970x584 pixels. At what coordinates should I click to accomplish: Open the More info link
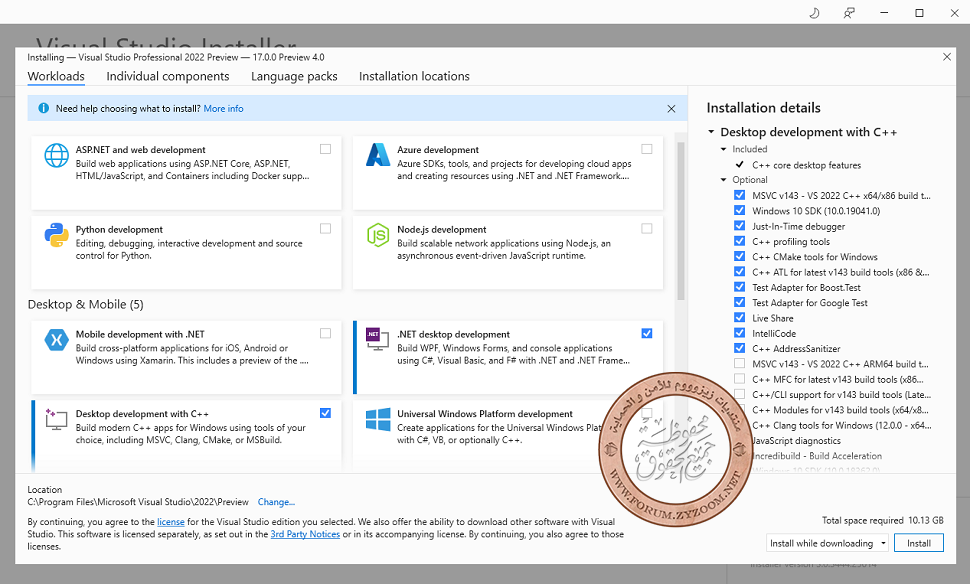click(223, 108)
